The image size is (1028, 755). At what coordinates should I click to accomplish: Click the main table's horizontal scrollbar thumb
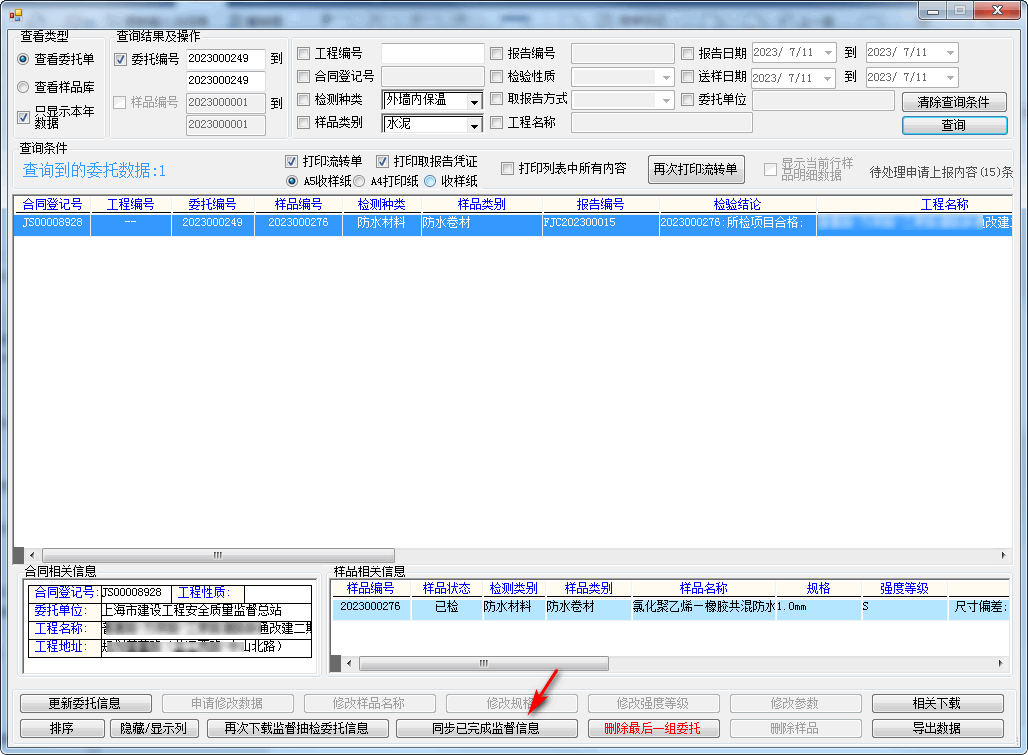217,555
